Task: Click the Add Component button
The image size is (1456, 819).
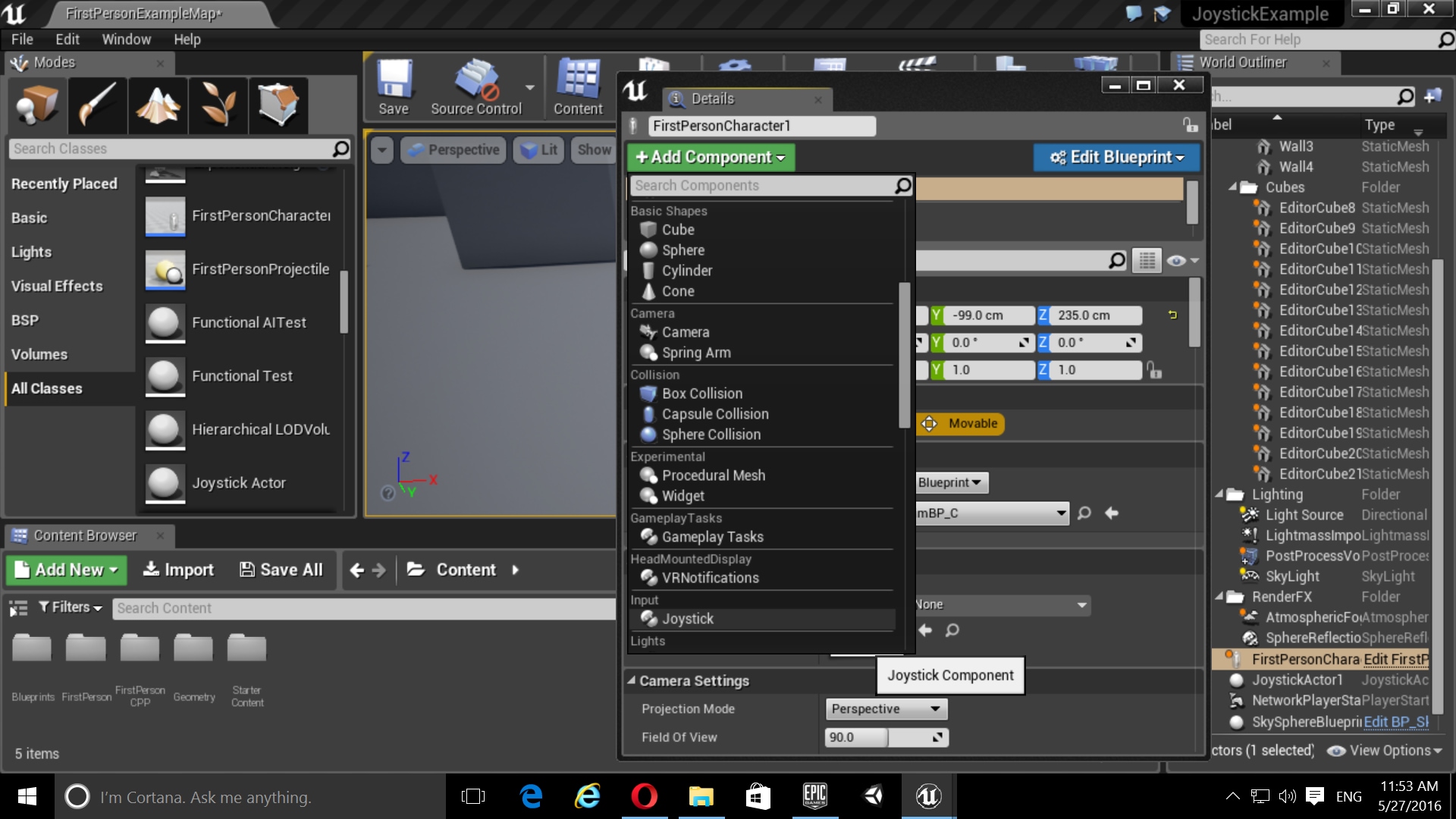Action: [710, 157]
